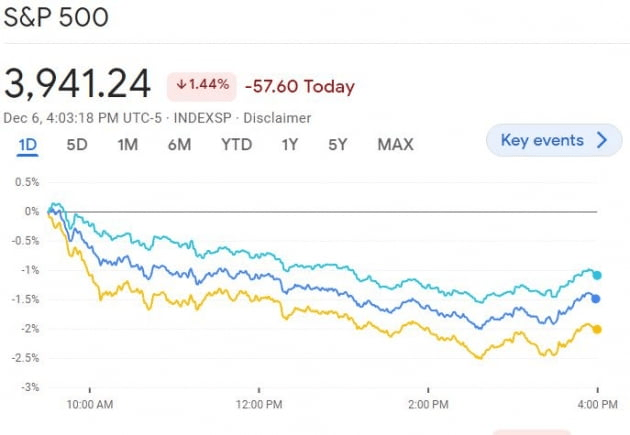Select the 1D time range tab
Image resolution: width=630 pixels, height=435 pixels.
27,145
